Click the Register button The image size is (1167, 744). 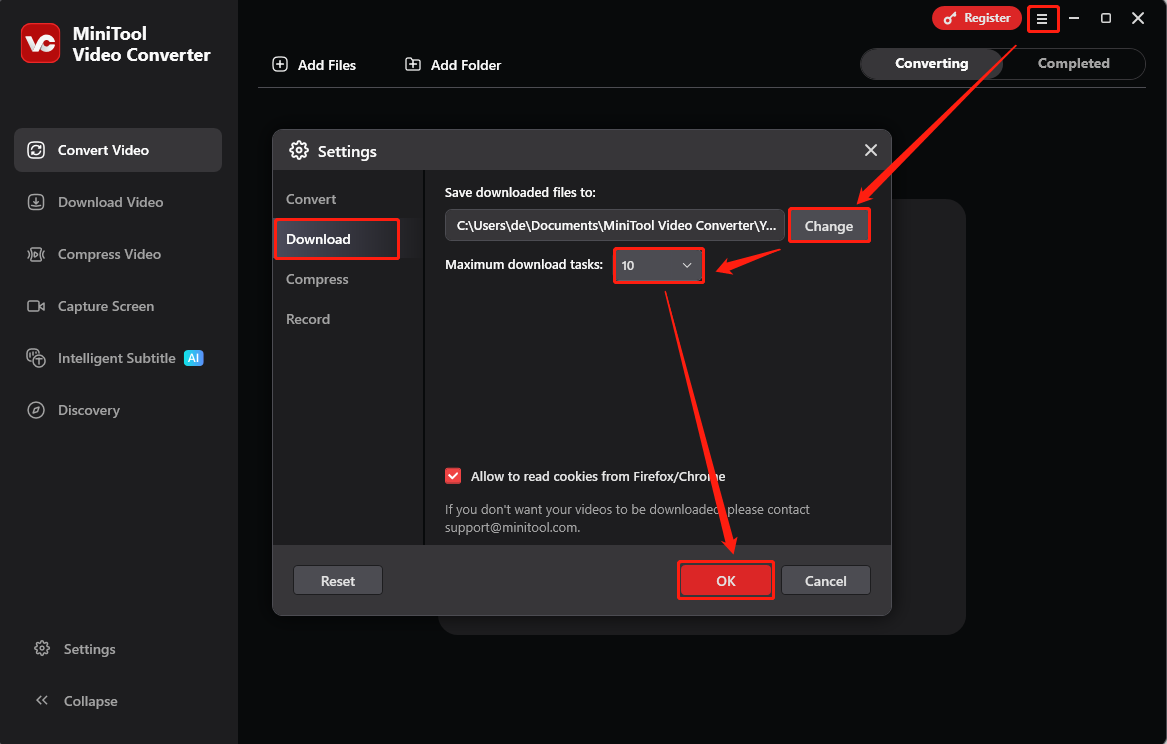click(x=977, y=17)
